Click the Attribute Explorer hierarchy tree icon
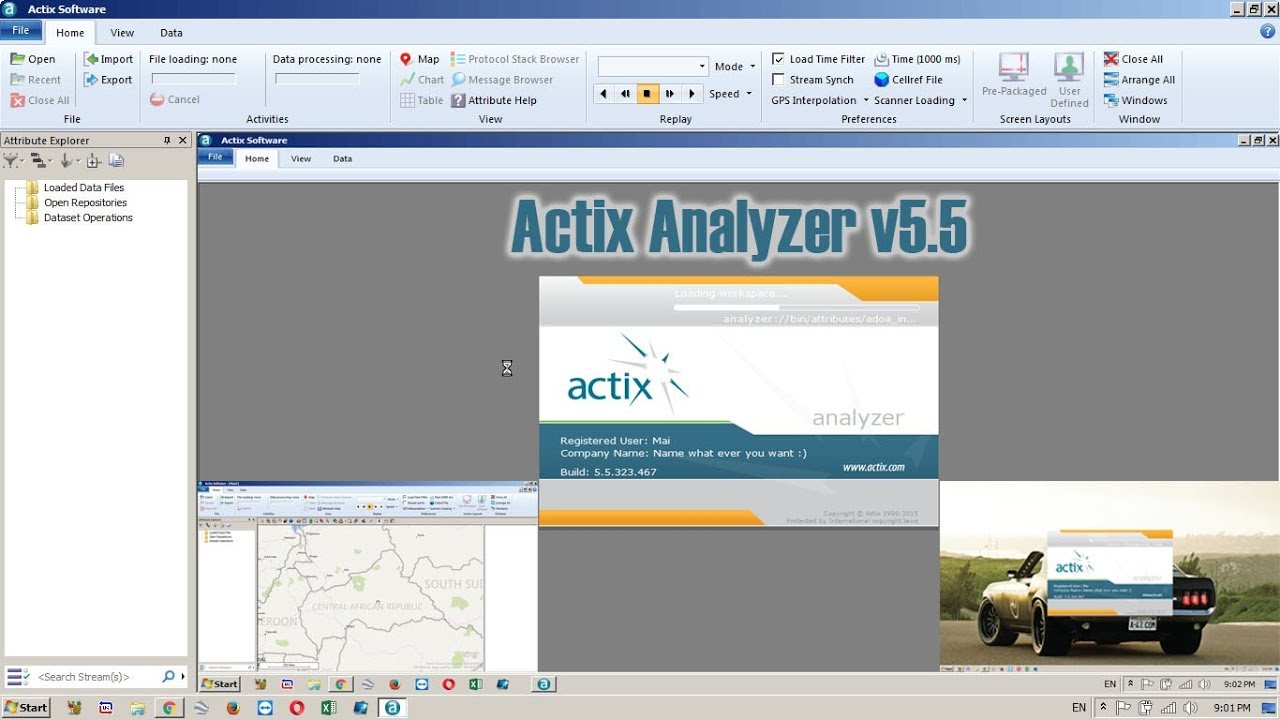 coord(38,160)
